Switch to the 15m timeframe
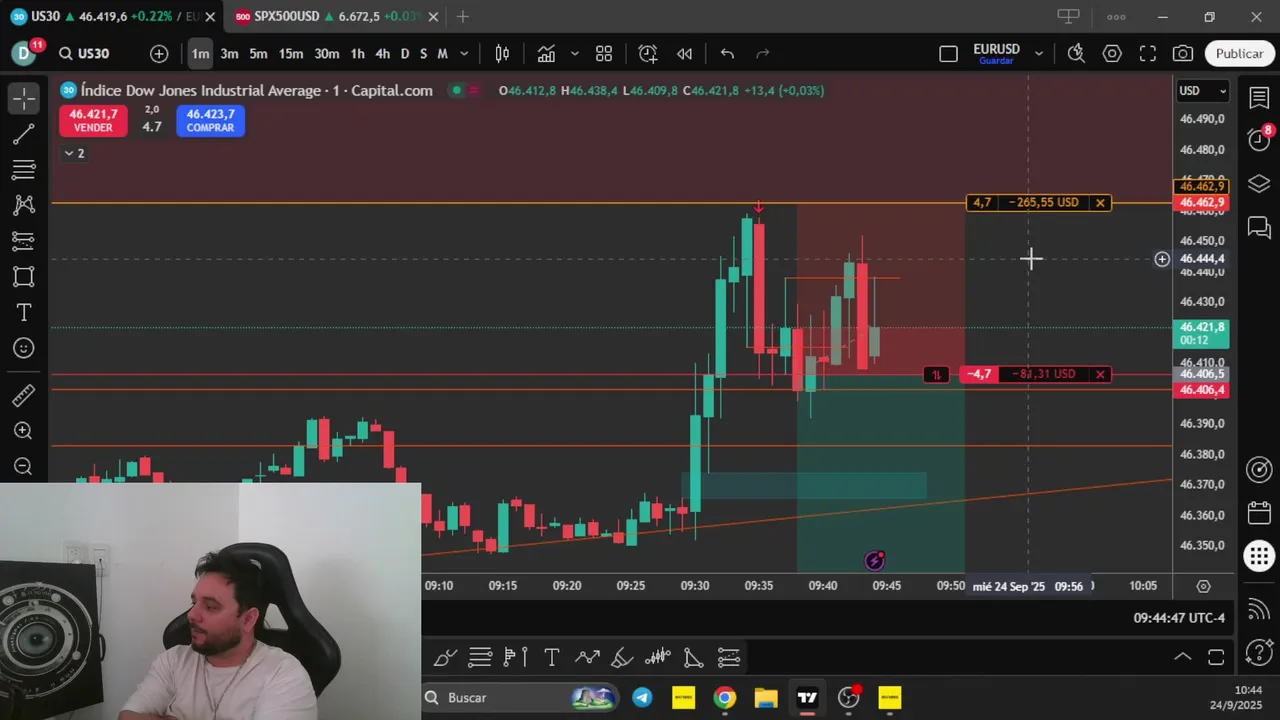 pos(291,54)
